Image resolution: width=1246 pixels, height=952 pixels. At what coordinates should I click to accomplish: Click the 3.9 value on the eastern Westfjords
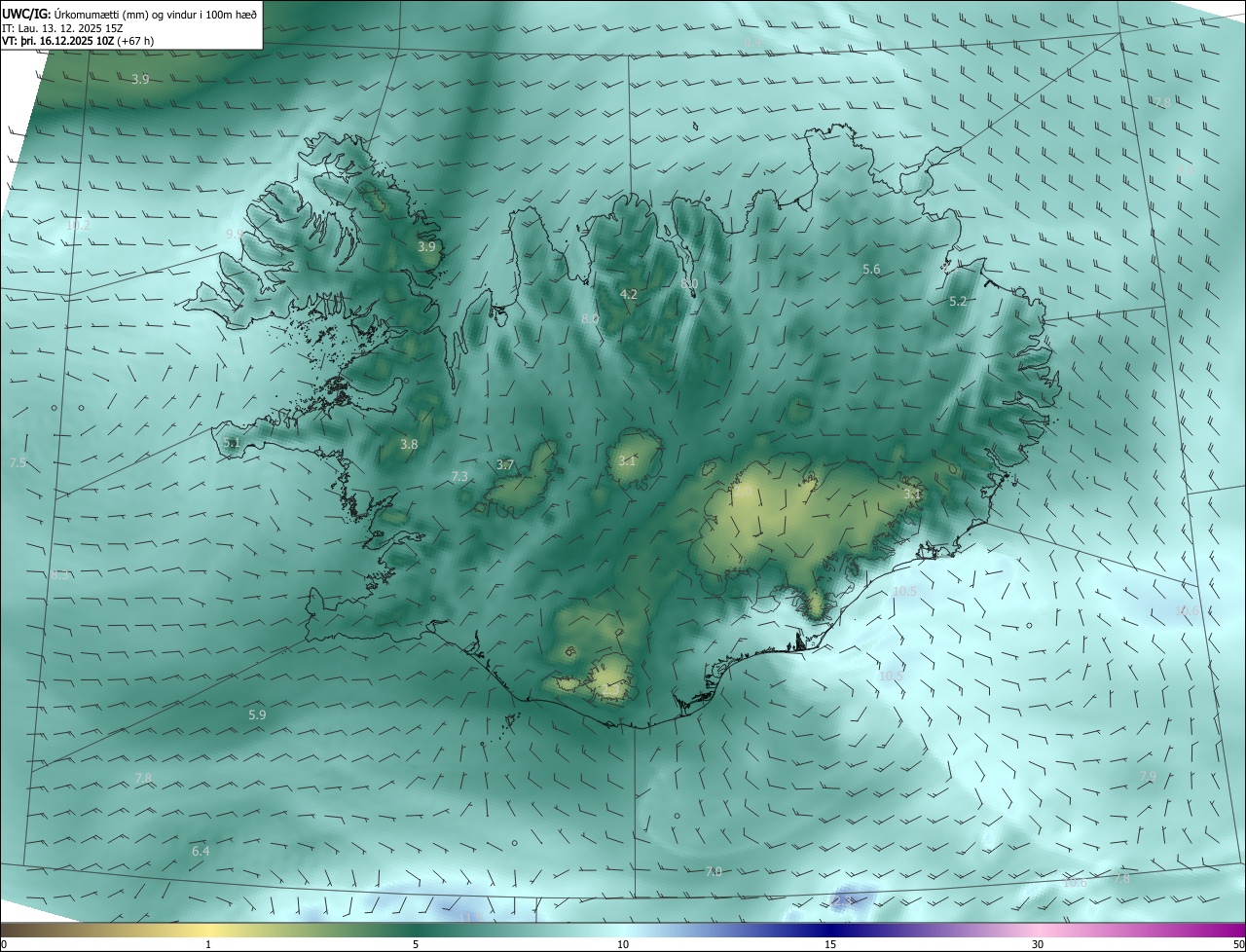(426, 247)
